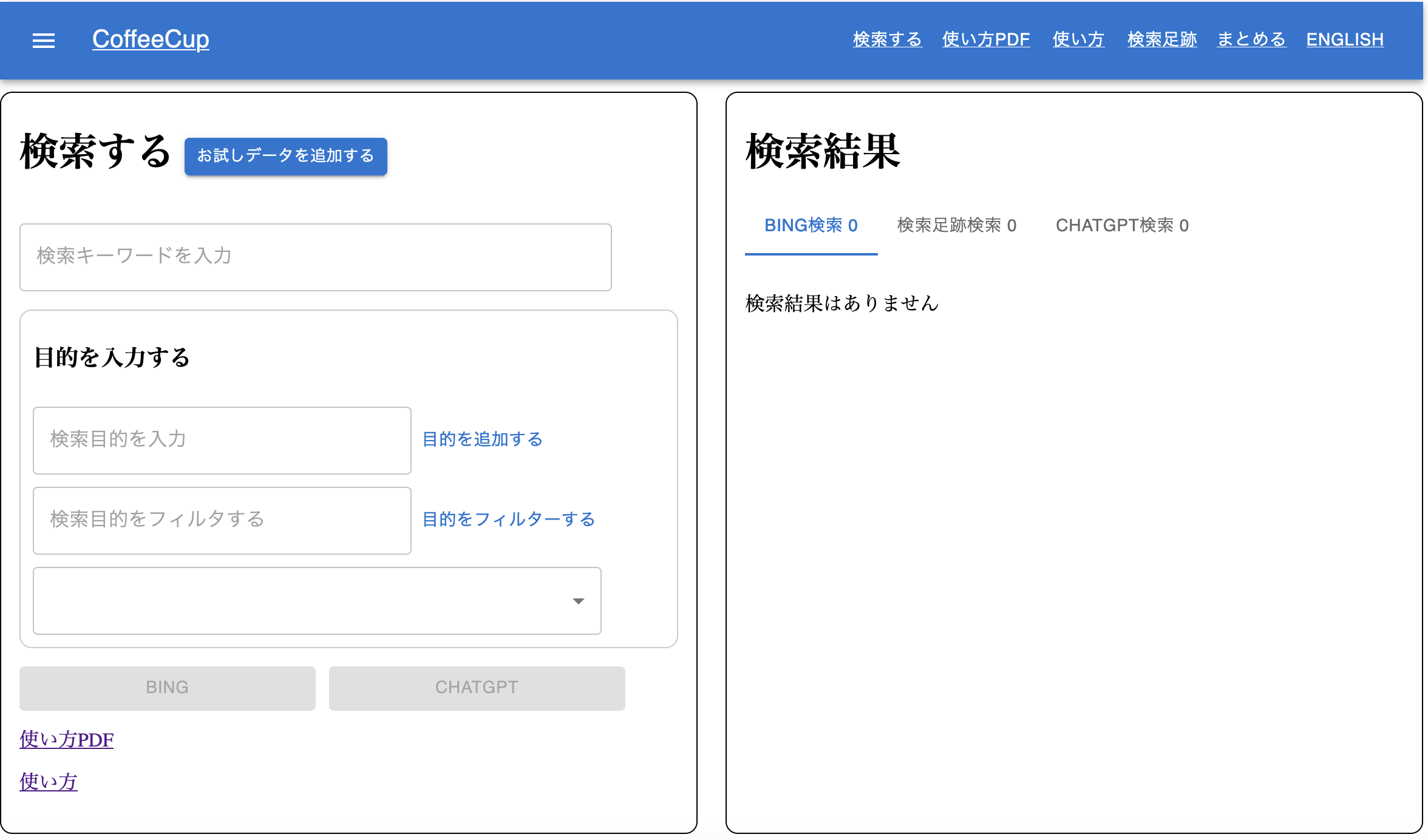The height and width of the screenshot is (840, 1428).
Task: Click the お試しデータを追加する button
Action: click(285, 156)
